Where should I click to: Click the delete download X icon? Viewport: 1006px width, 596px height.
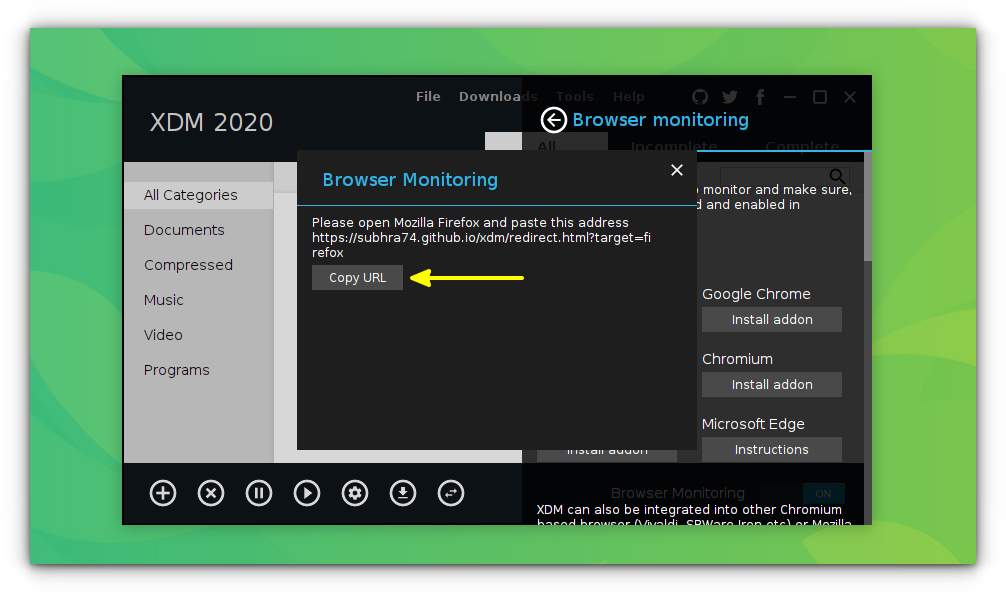click(211, 493)
